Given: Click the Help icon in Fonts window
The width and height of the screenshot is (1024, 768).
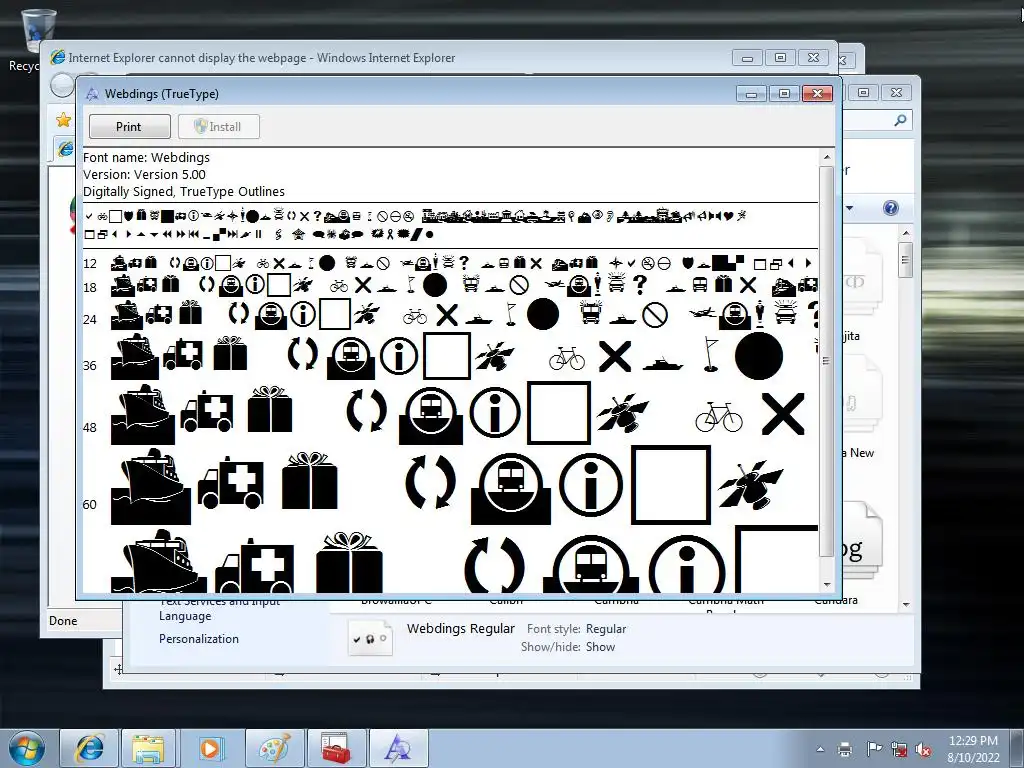Looking at the screenshot, I should coord(891,208).
